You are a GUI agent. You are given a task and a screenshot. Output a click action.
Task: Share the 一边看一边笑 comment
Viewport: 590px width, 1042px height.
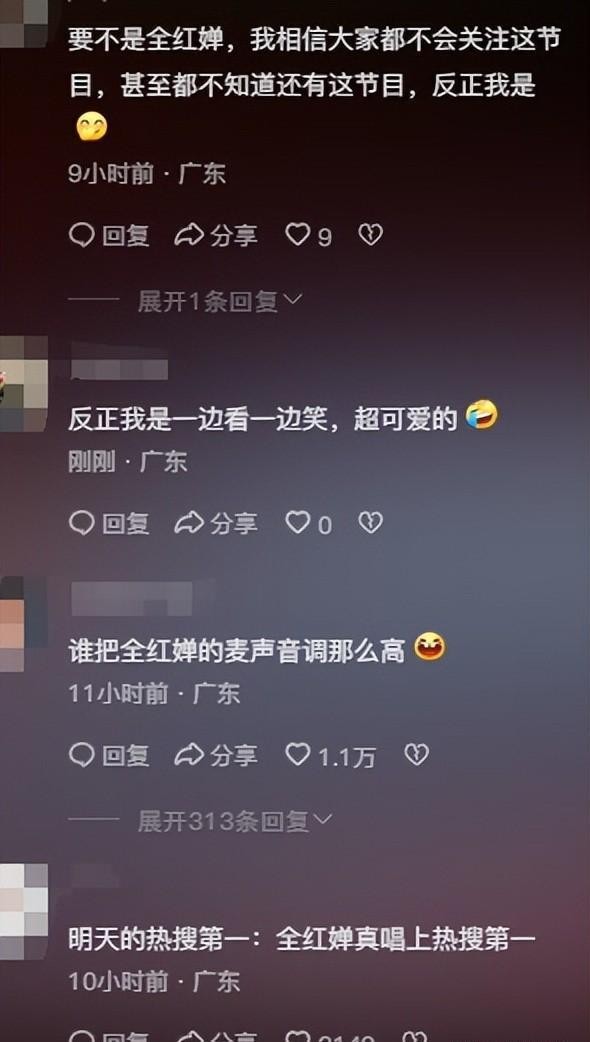click(216, 524)
